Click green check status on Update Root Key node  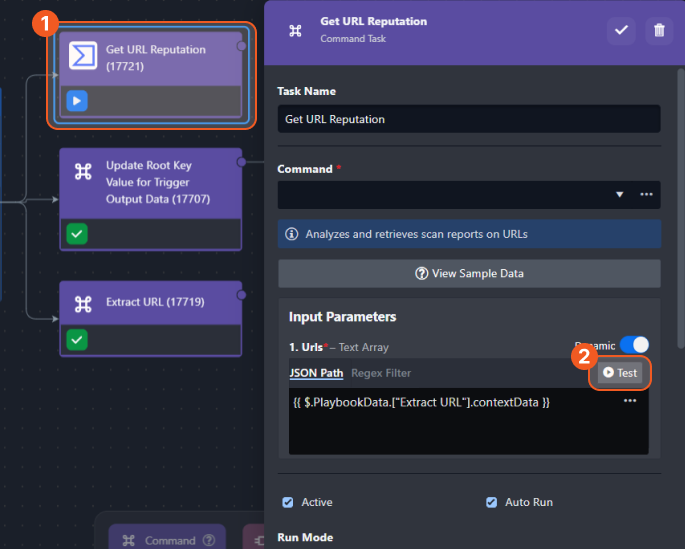point(77,234)
